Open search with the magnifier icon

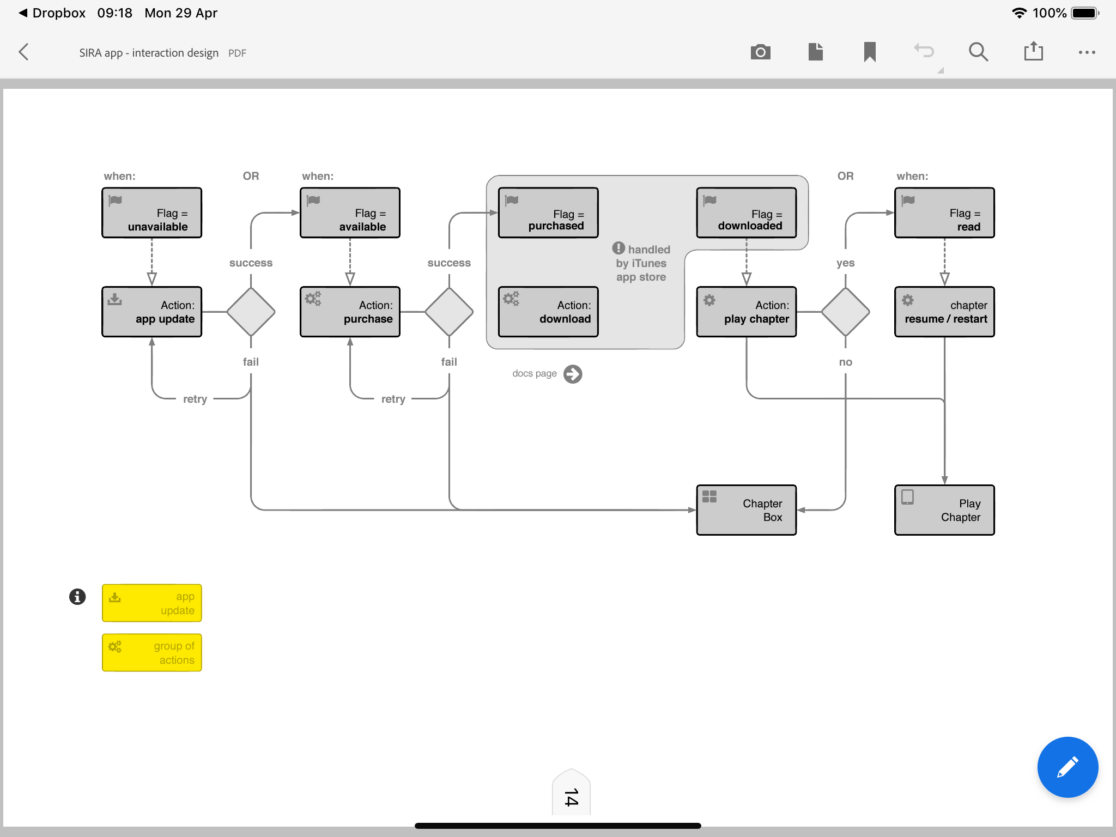[x=978, y=52]
